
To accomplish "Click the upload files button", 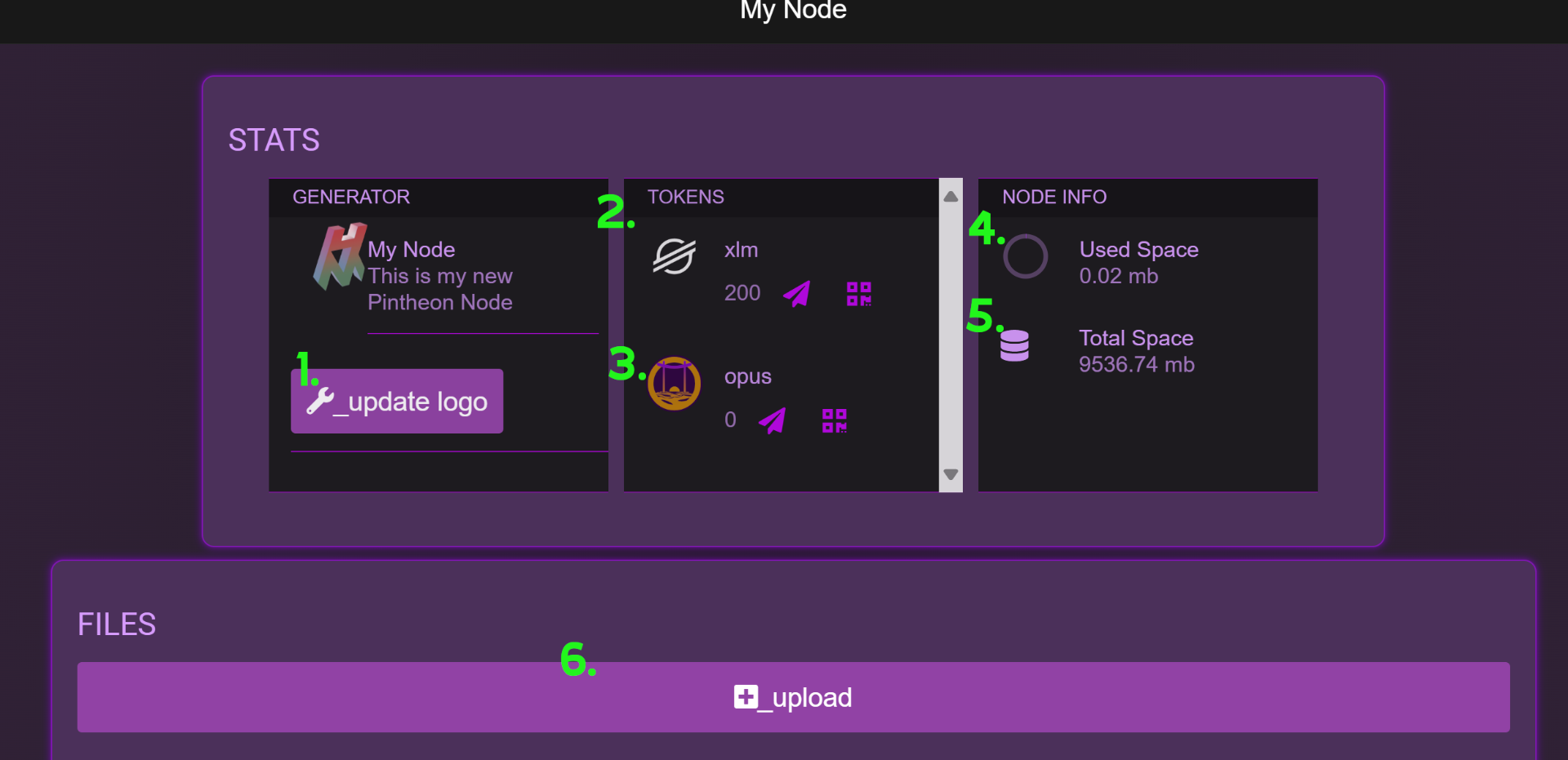I will coord(793,697).
